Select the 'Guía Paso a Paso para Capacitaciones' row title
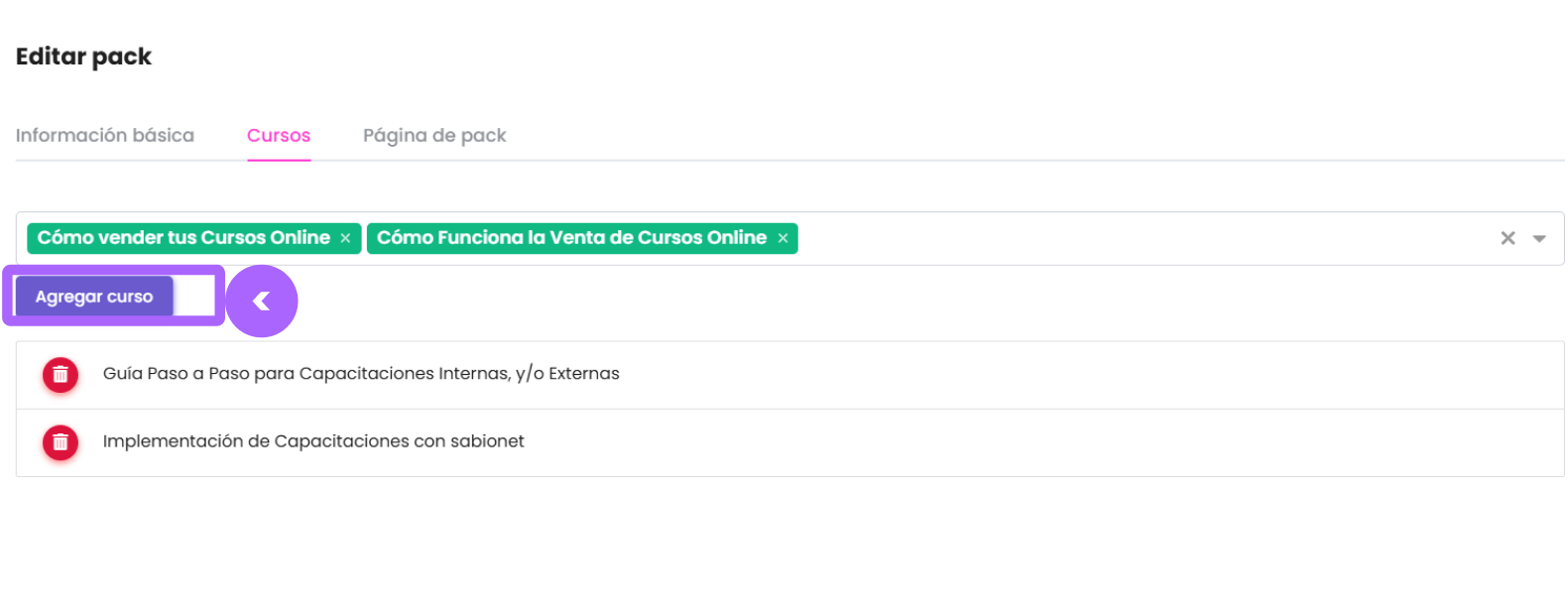Viewport: 1568px width, 613px height. [361, 374]
